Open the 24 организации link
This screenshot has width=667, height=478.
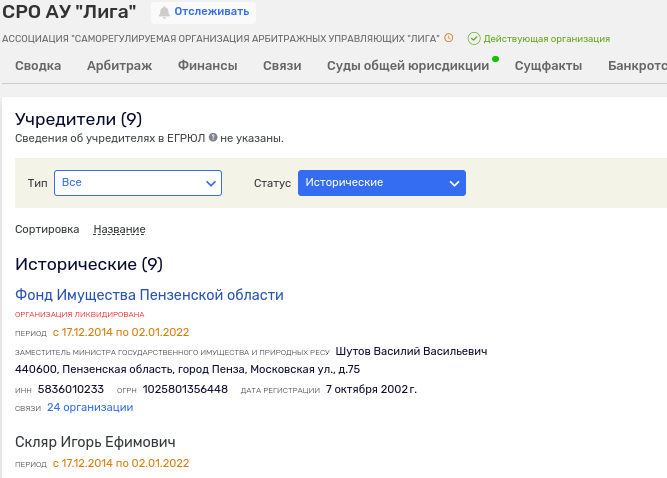pyautogui.click(x=90, y=407)
